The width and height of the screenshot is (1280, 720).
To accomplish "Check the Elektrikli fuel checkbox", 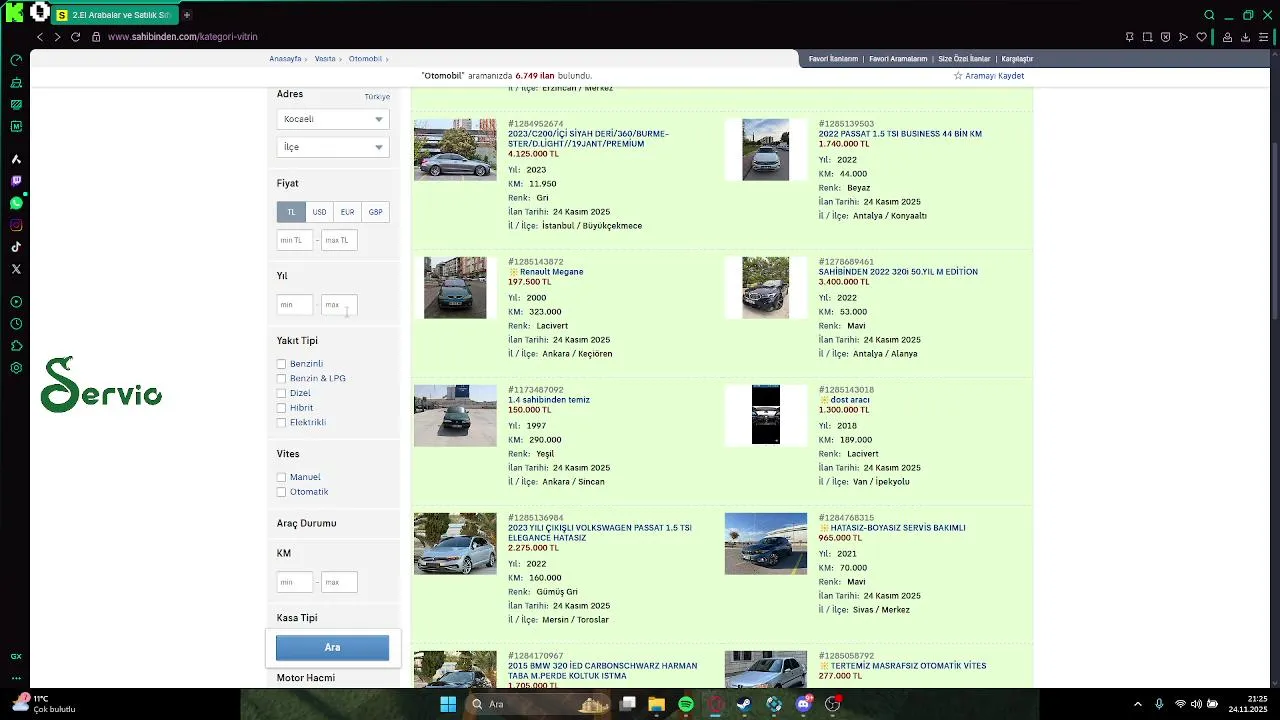I will point(281,422).
